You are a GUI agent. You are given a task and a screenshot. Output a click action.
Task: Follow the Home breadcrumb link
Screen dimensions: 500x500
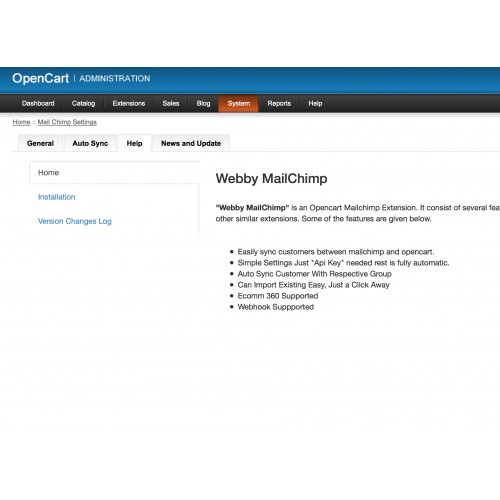coord(21,122)
